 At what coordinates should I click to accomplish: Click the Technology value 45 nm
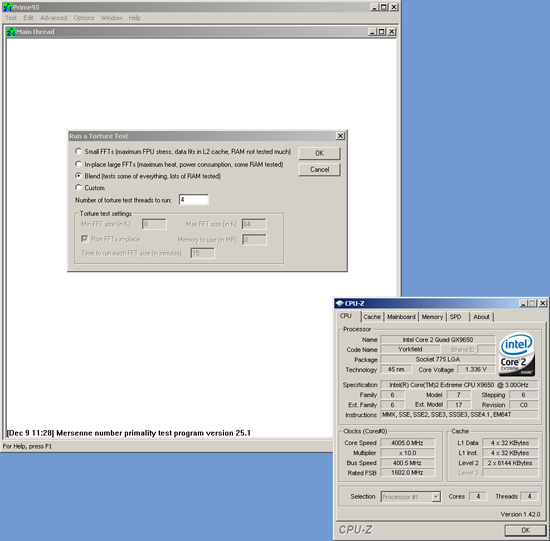pos(396,369)
